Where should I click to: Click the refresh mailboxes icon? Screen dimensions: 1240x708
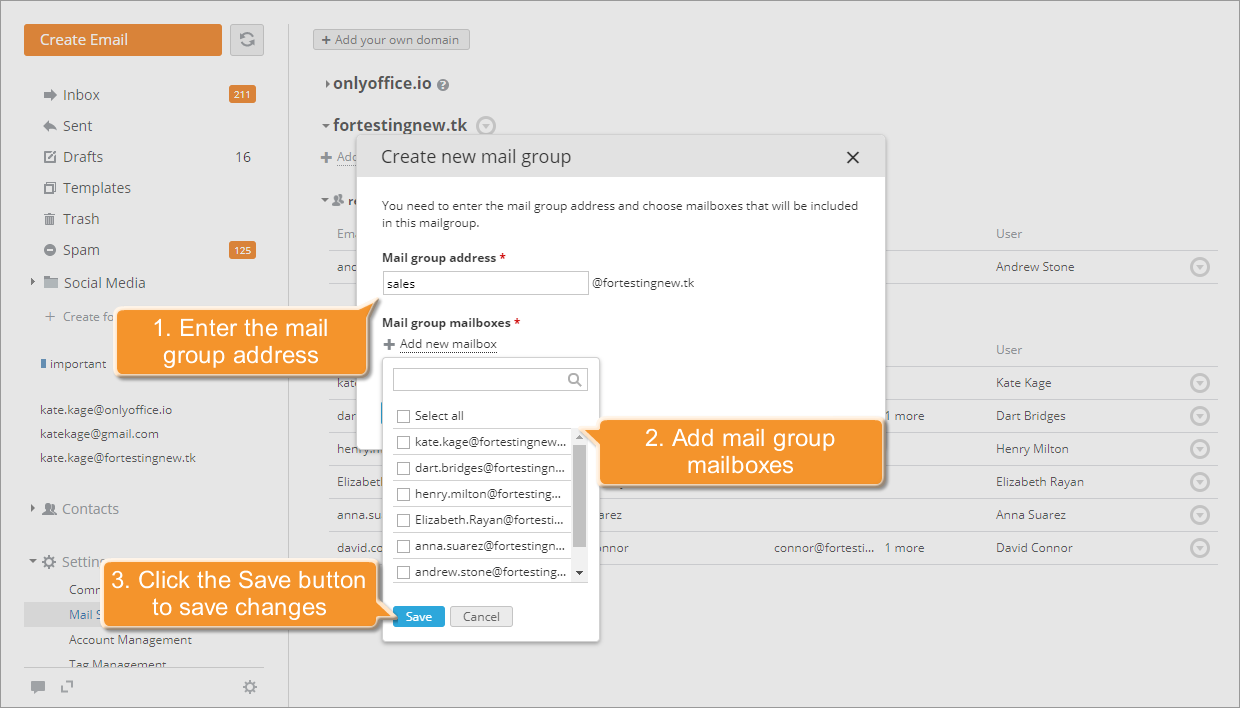246,40
